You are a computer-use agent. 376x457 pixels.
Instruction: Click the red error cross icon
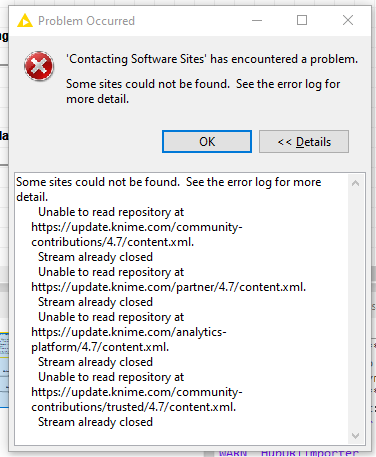[39, 66]
